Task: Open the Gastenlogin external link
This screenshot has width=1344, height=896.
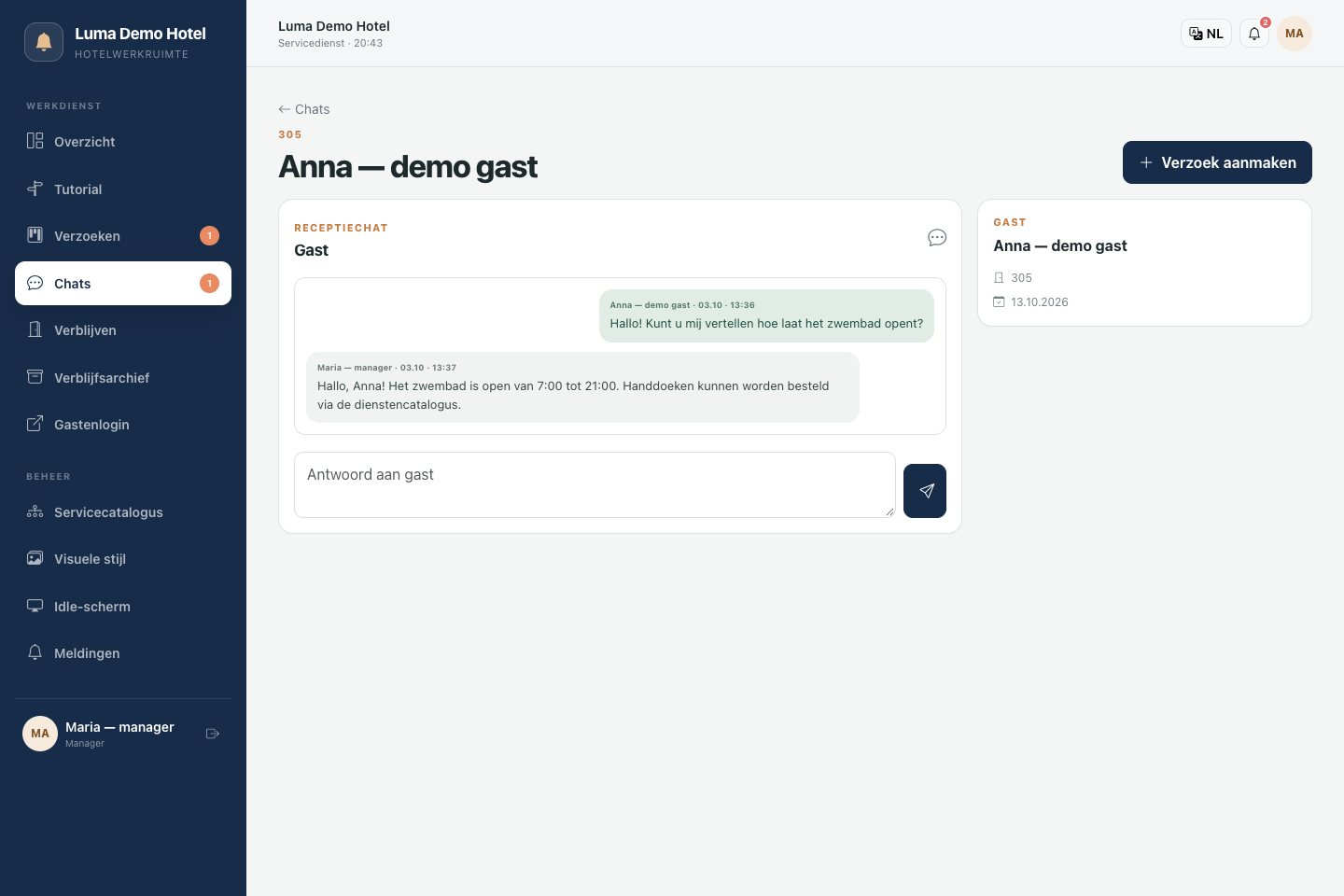Action: (123, 425)
